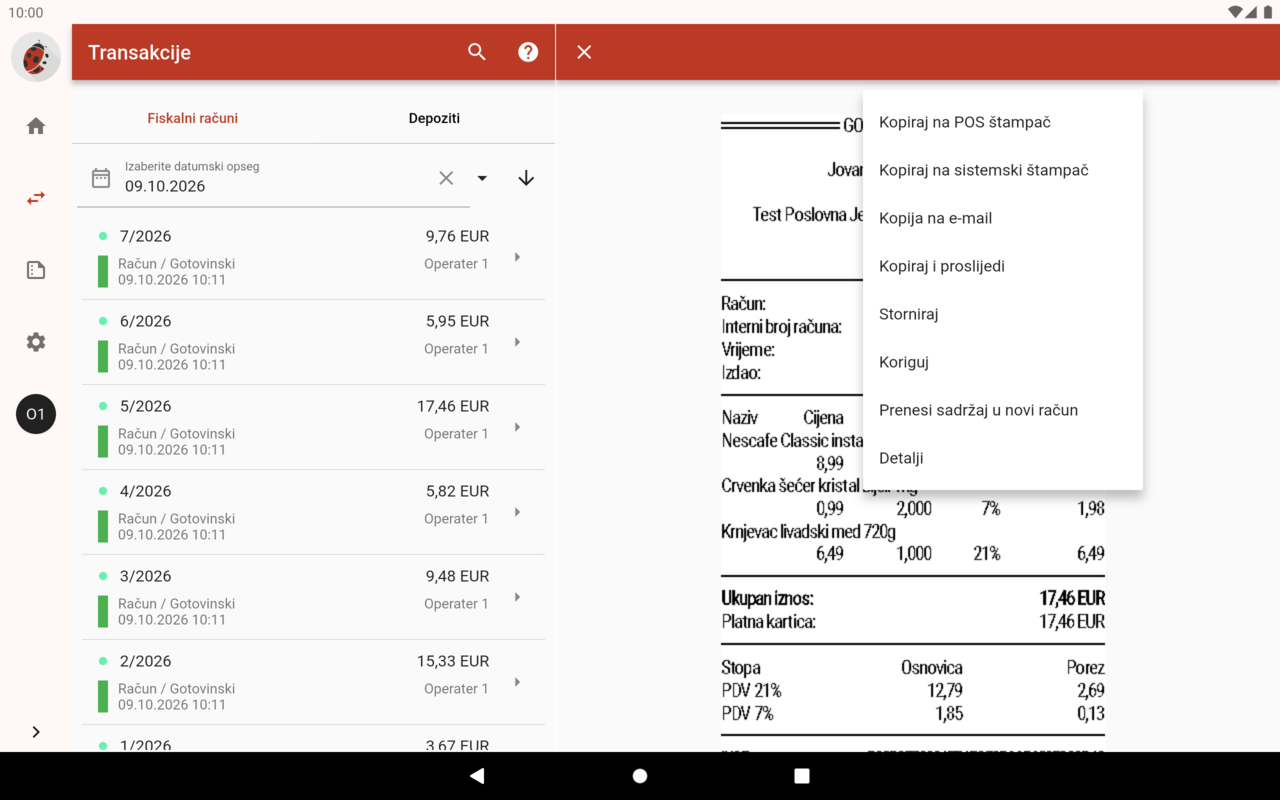Expand transaction 6/2026 arrow
The image size is (1280, 800).
517,342
